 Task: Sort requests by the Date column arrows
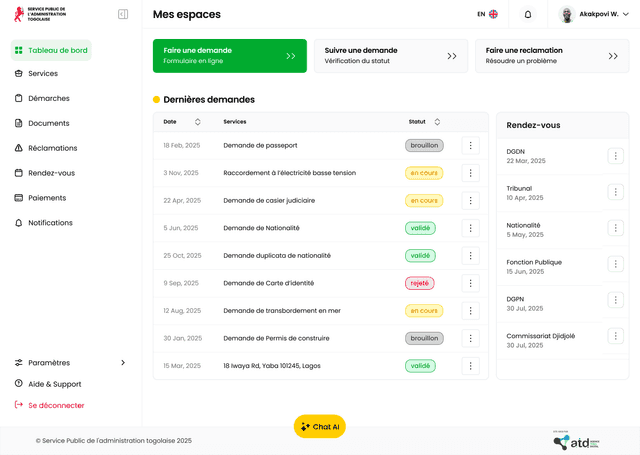point(198,122)
